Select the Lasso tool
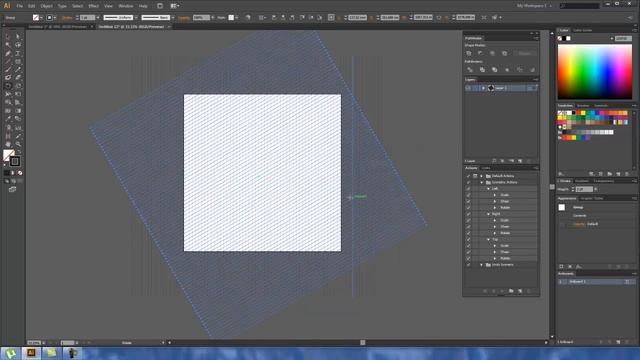640x360 pixels. [18, 45]
